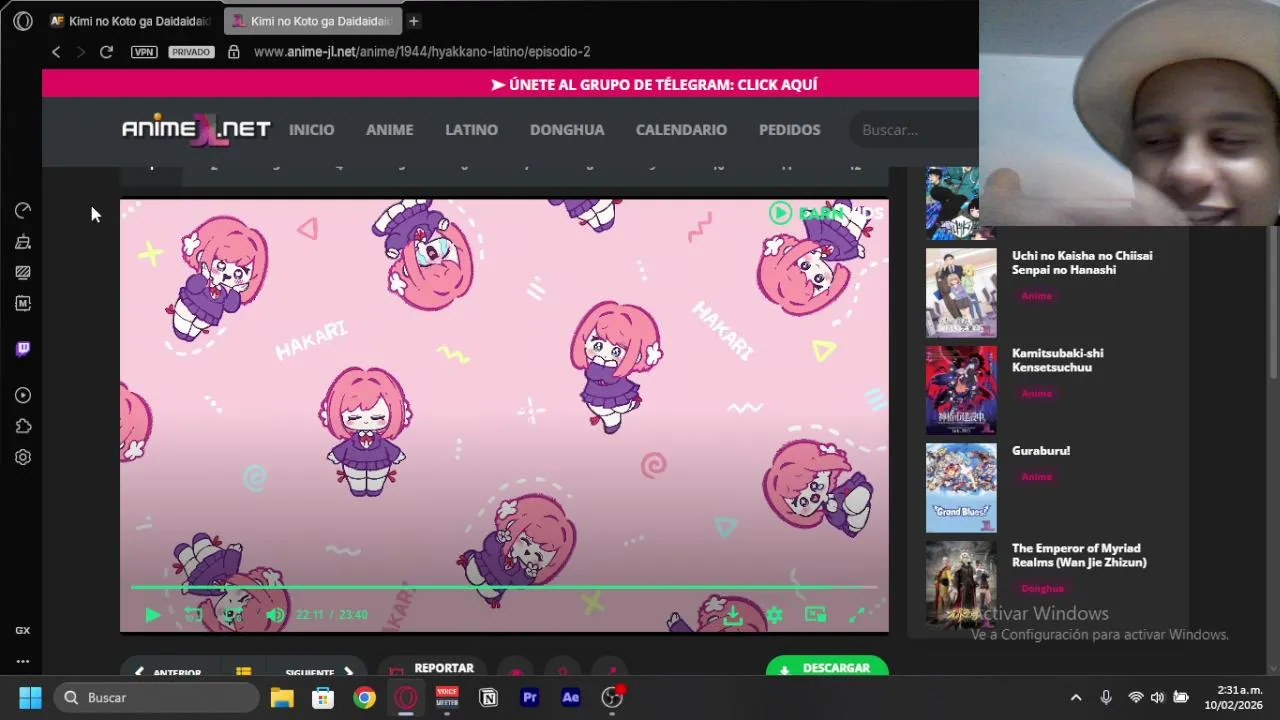1280x720 pixels.
Task: Open PEDIDOS in site navigation
Action: point(789,130)
